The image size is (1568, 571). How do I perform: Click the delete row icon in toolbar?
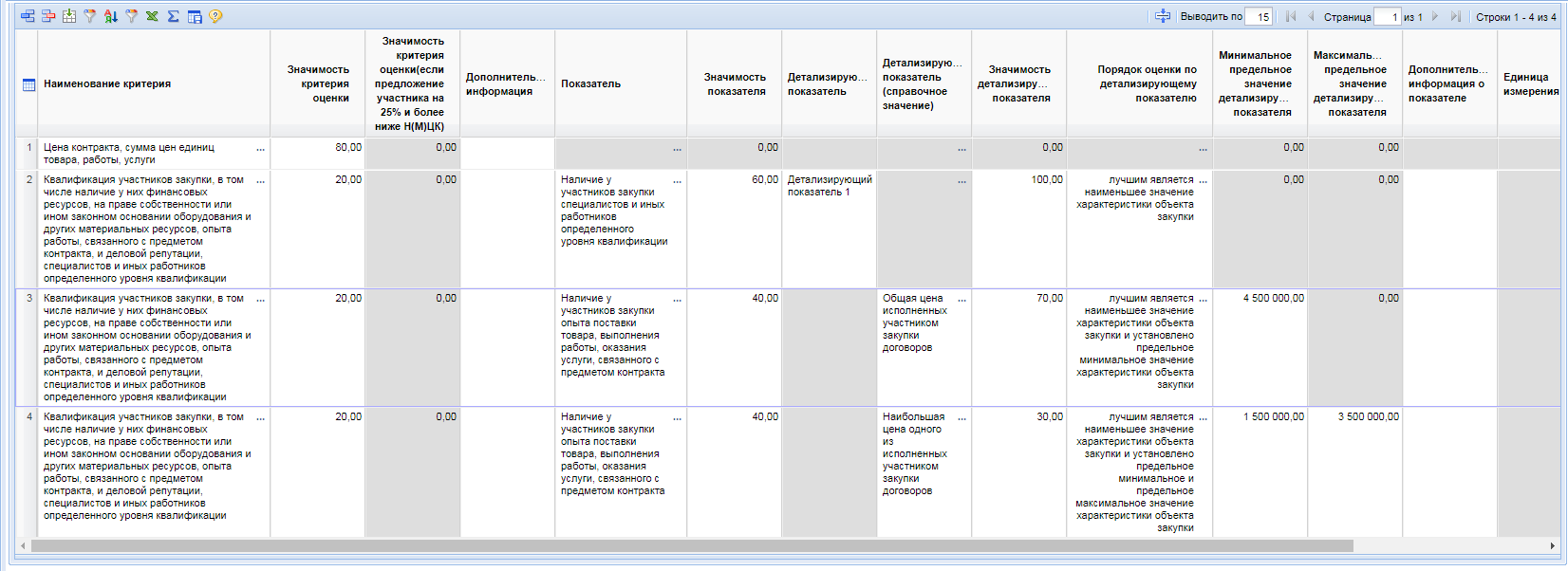(x=47, y=16)
